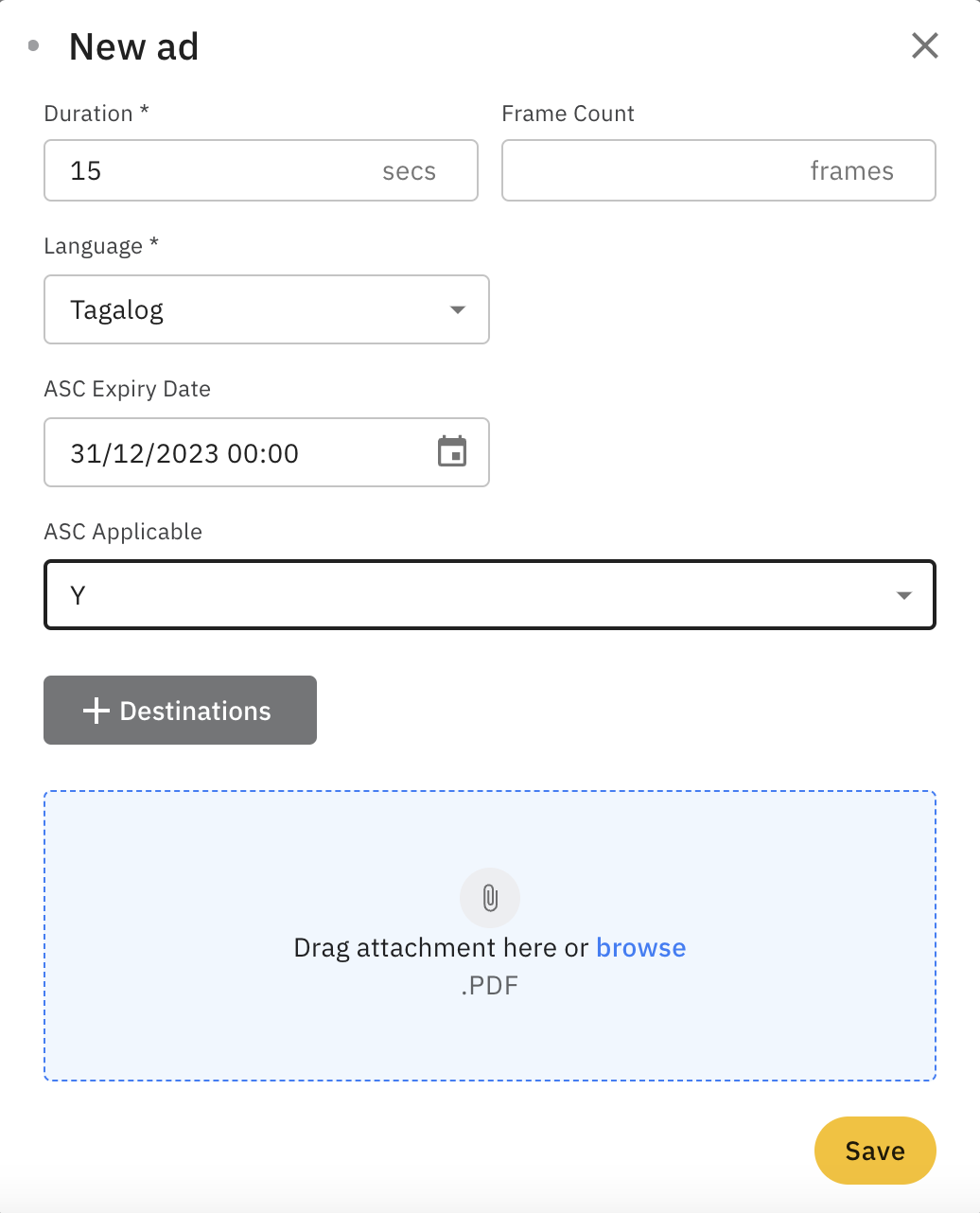Click the frames placeholder in Frame Count

850,170
